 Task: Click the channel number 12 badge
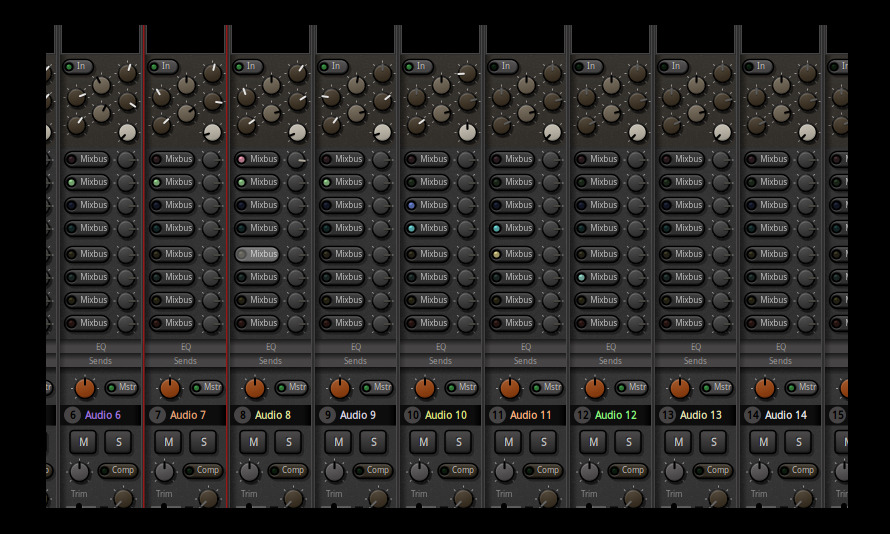[582, 415]
